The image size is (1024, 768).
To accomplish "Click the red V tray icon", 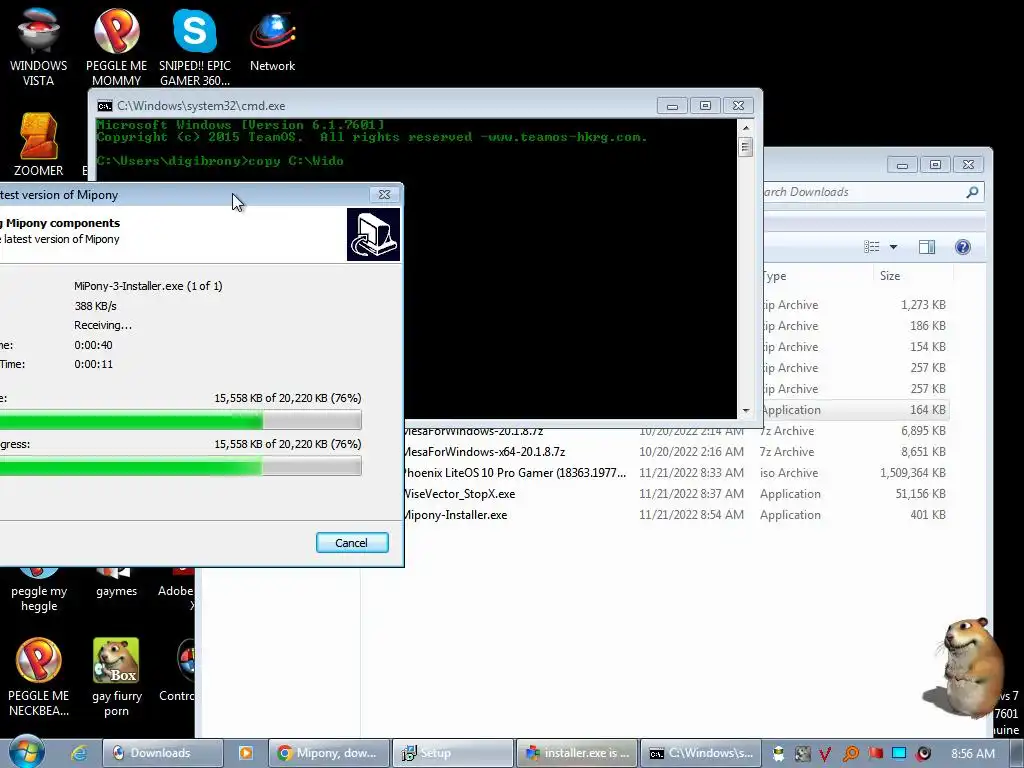I will click(x=825, y=754).
